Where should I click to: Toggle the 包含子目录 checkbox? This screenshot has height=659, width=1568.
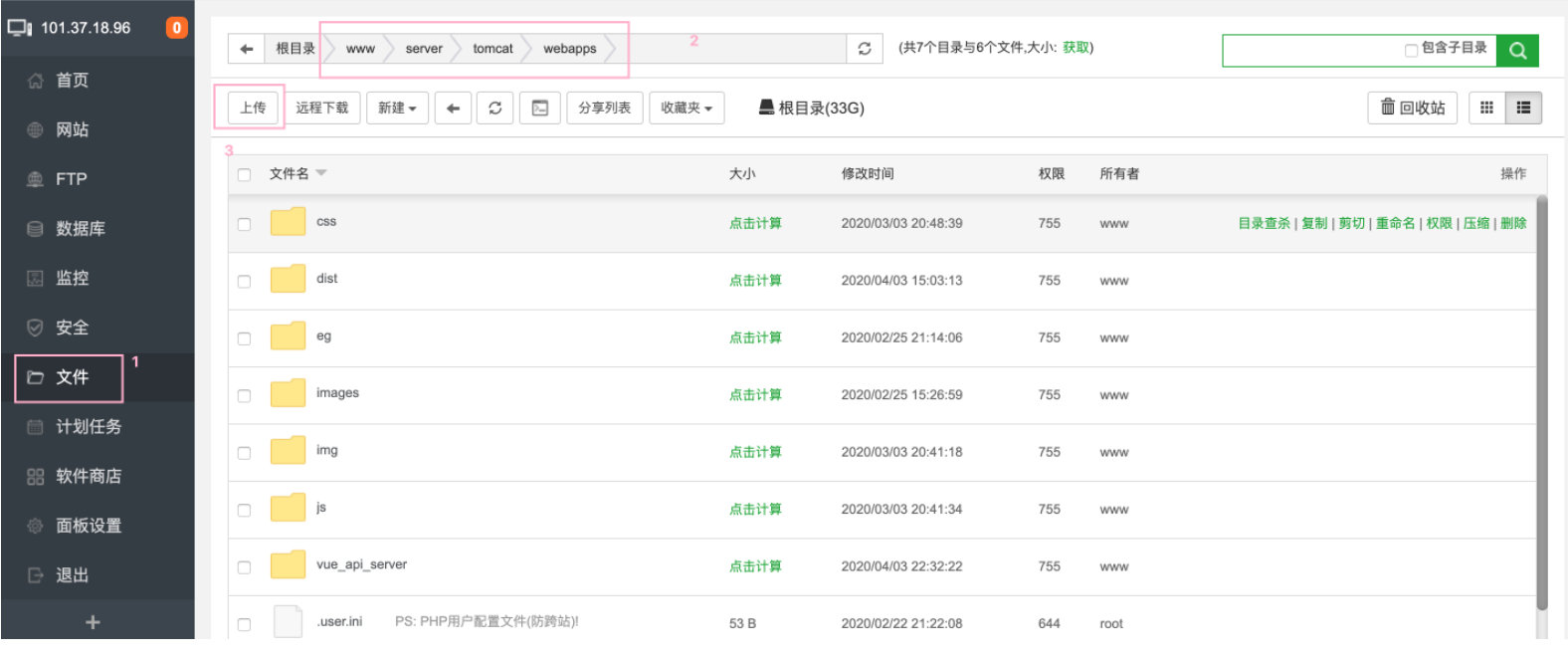1411,50
